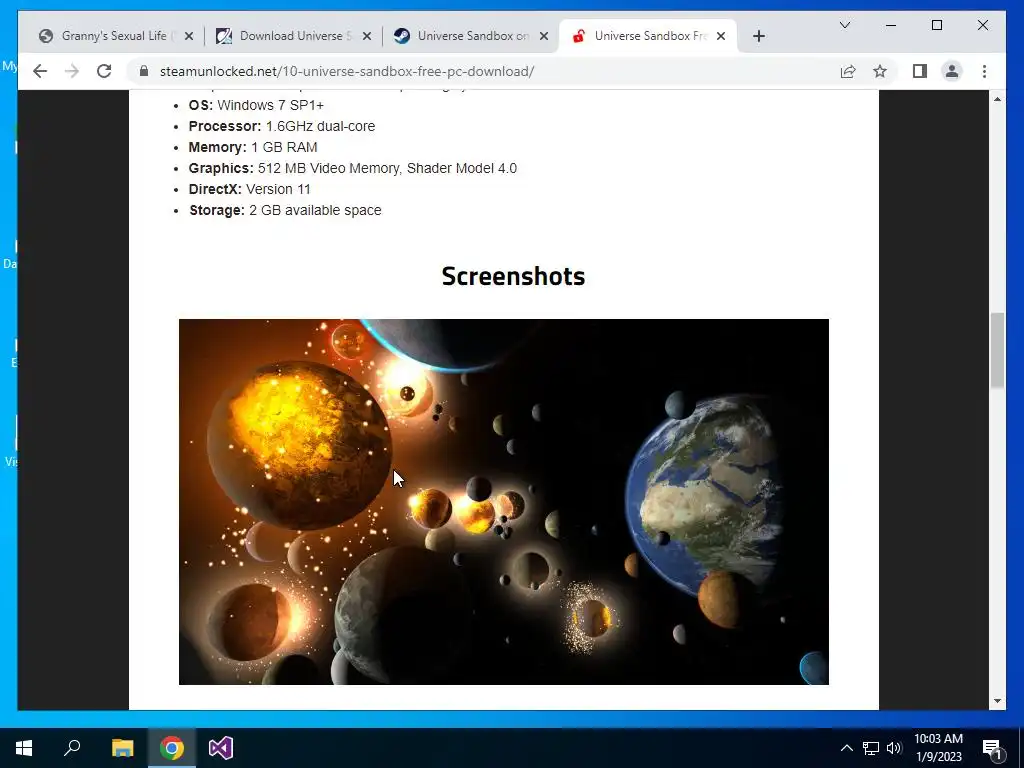Click the forward navigation arrow
Viewport: 1024px width, 768px height.
[x=72, y=71]
